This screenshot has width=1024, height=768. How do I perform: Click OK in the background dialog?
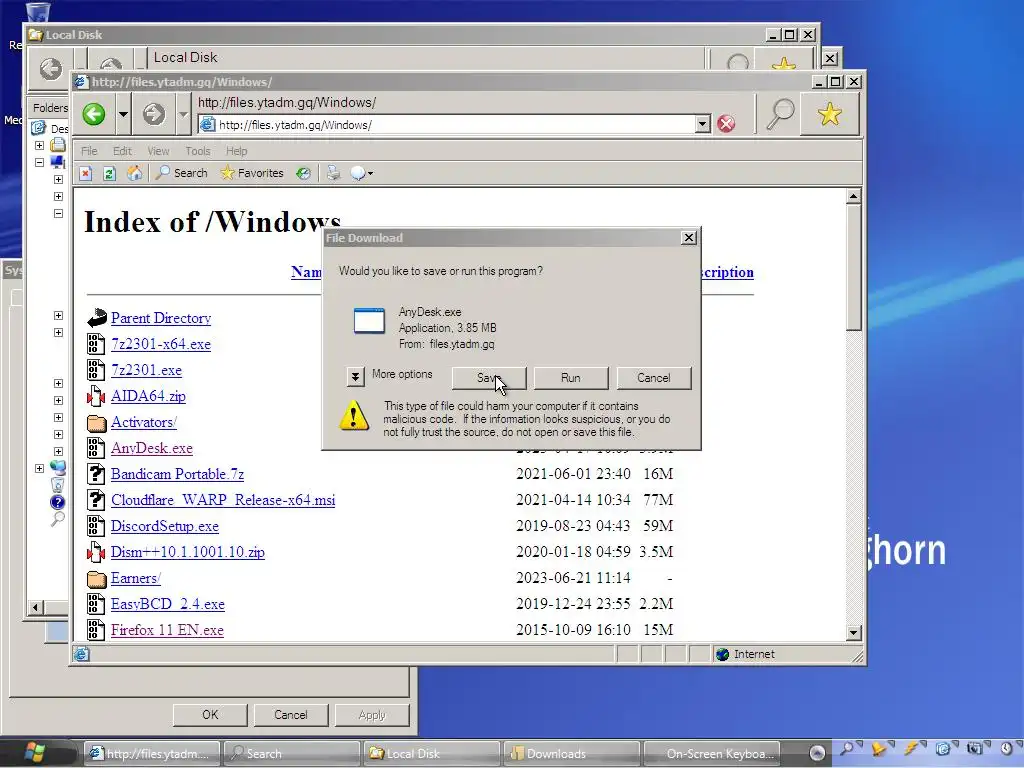pyautogui.click(x=210, y=715)
